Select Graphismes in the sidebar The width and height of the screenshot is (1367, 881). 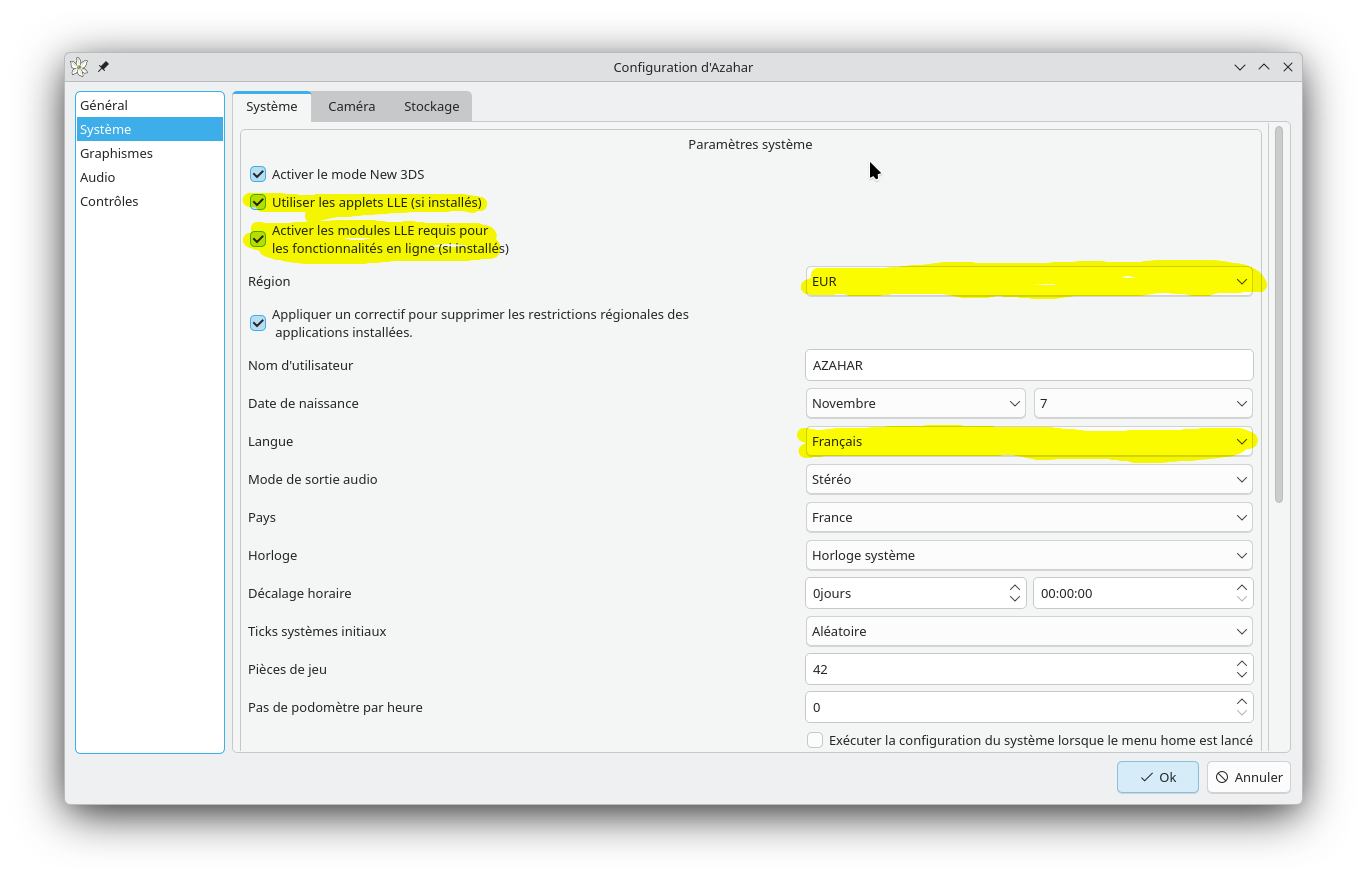pos(150,153)
